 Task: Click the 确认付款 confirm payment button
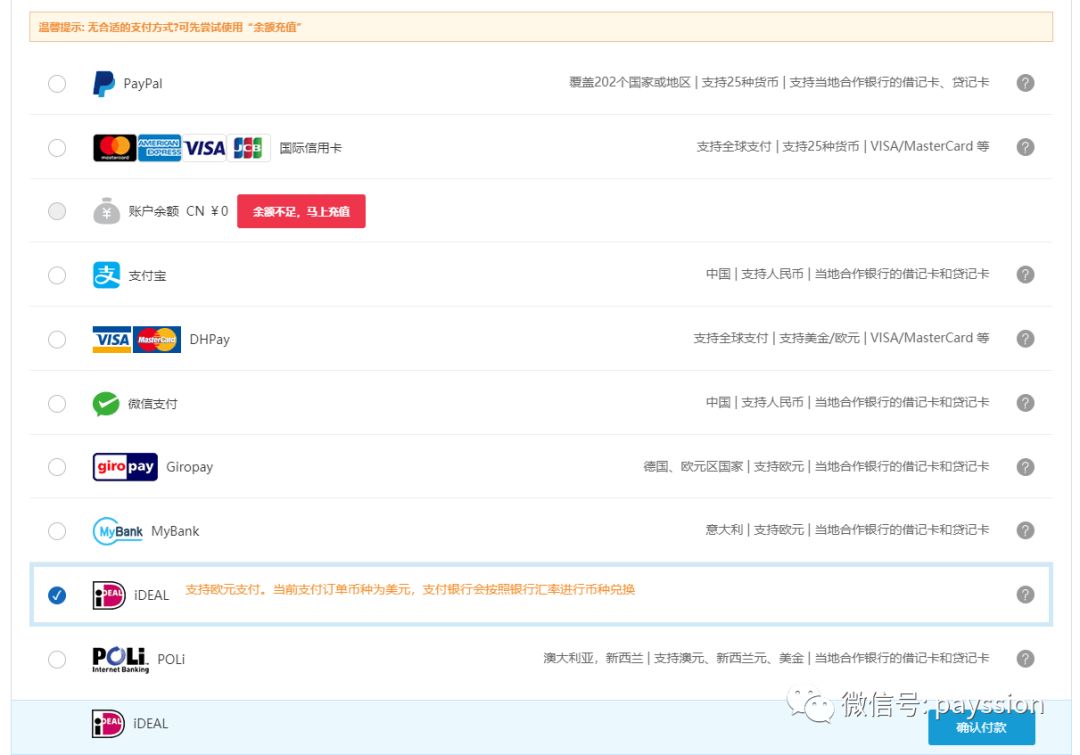point(982,727)
